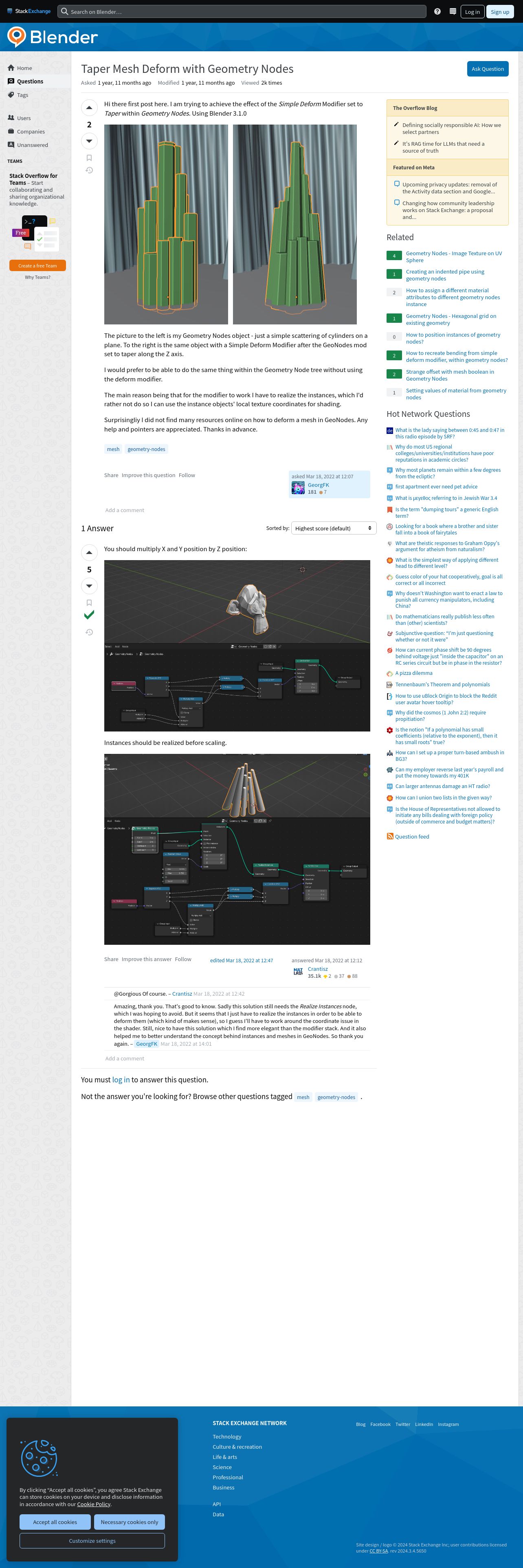Show answer timeline history icon
Viewport: 523px width, 1568px height.
point(89,633)
